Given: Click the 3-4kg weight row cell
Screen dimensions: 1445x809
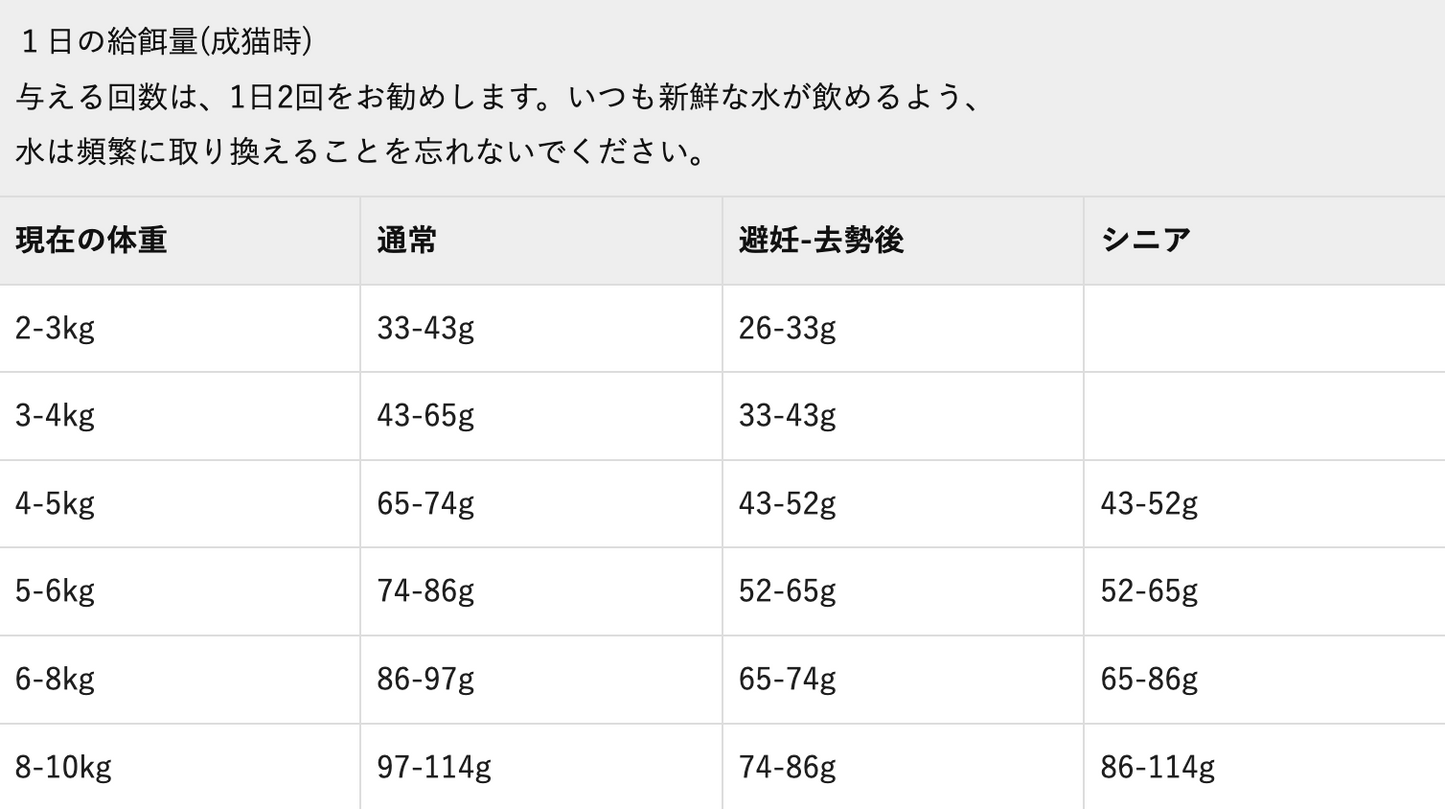Looking at the screenshot, I should point(55,415).
